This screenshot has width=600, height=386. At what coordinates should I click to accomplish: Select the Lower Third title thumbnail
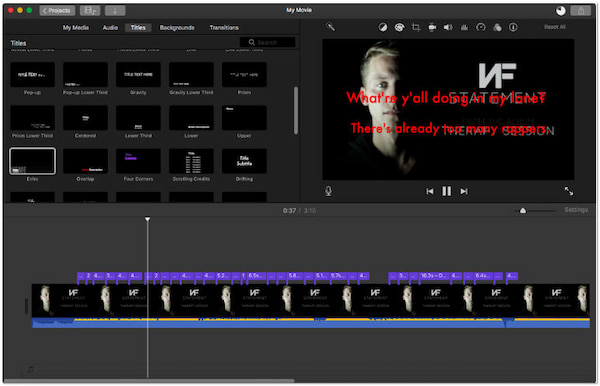[x=138, y=118]
